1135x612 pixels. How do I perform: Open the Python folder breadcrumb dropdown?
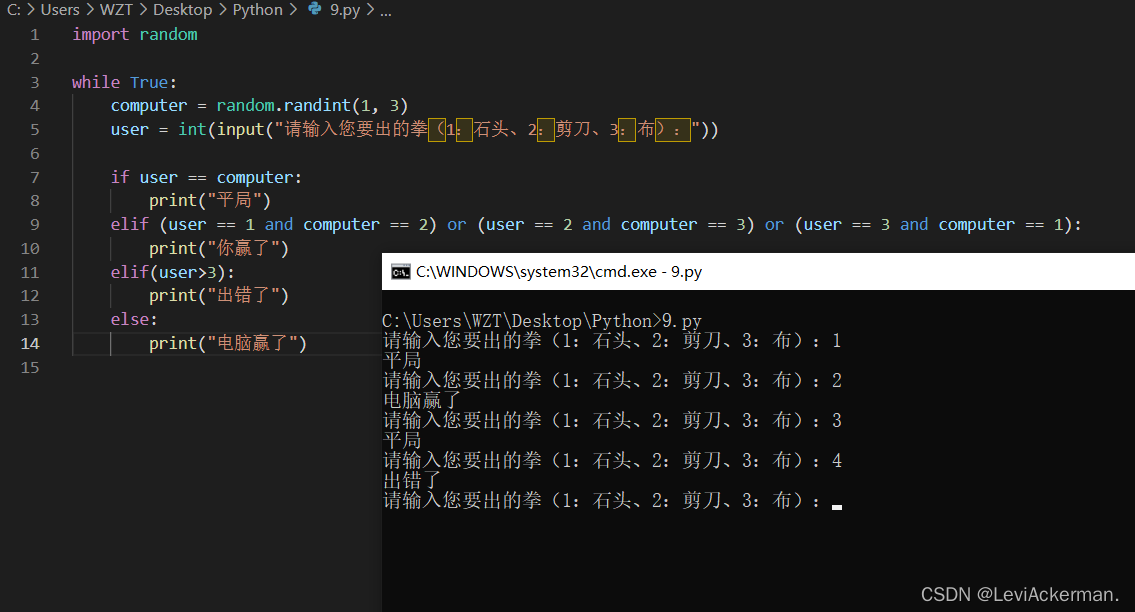tap(257, 10)
